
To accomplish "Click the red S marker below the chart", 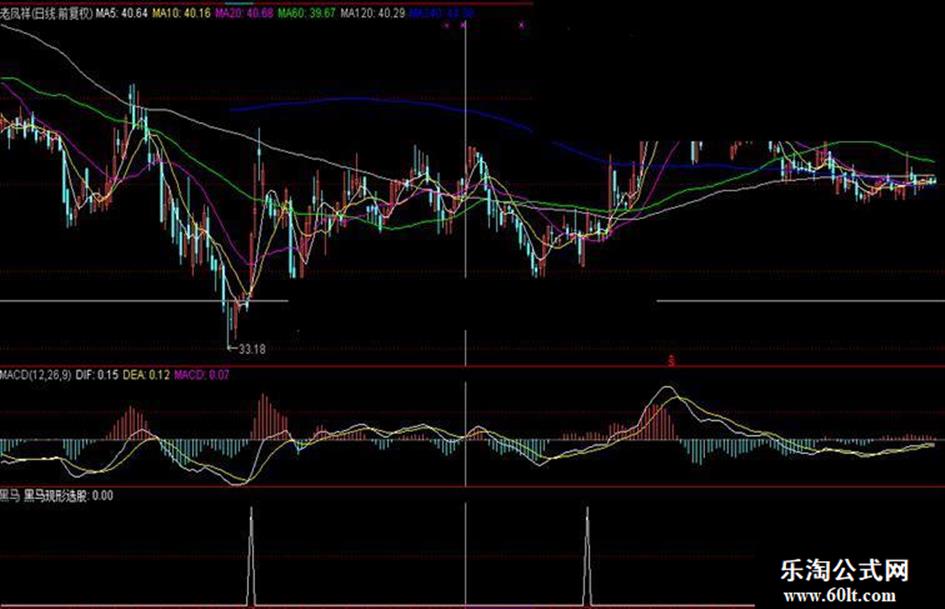I will point(671,361).
